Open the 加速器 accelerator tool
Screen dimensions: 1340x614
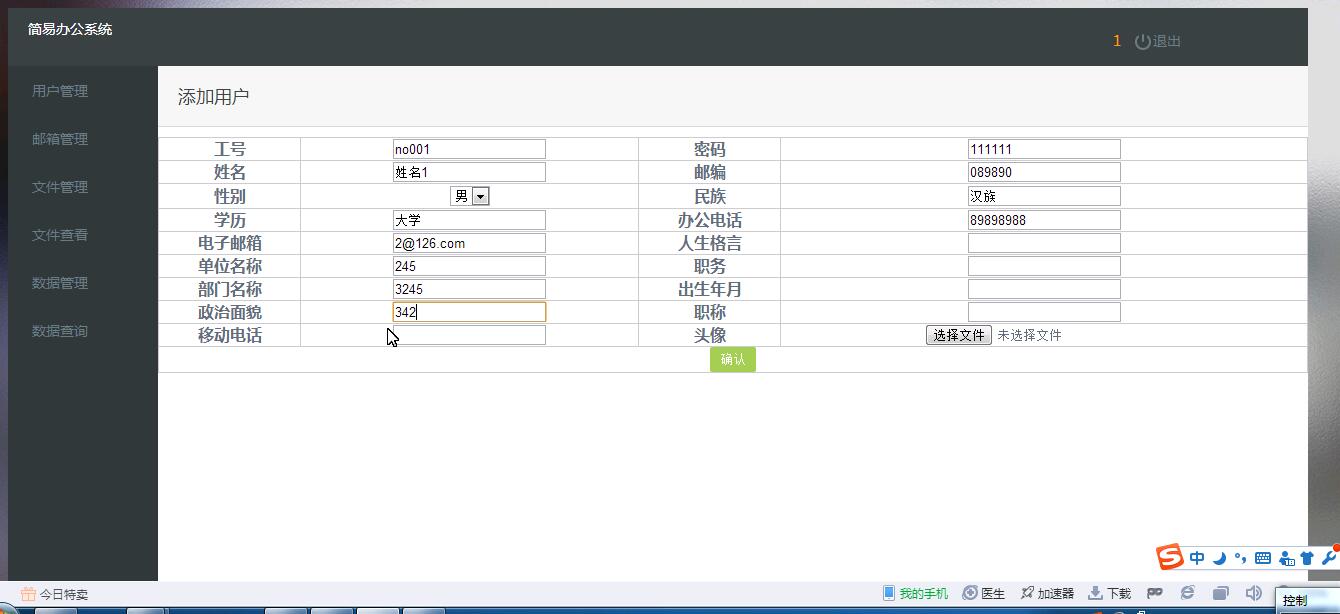[x=1046, y=593]
